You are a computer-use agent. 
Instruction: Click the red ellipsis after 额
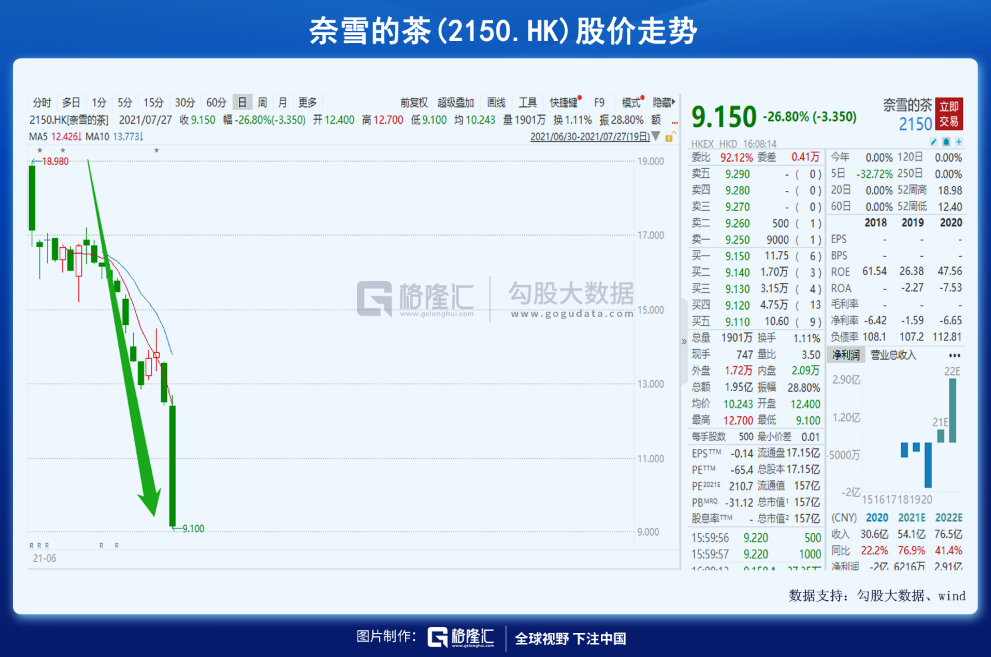(674, 121)
